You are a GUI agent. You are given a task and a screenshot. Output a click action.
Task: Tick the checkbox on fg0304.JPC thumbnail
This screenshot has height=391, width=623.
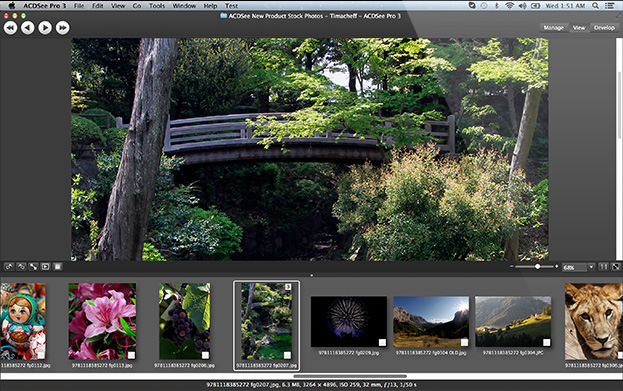(546, 342)
